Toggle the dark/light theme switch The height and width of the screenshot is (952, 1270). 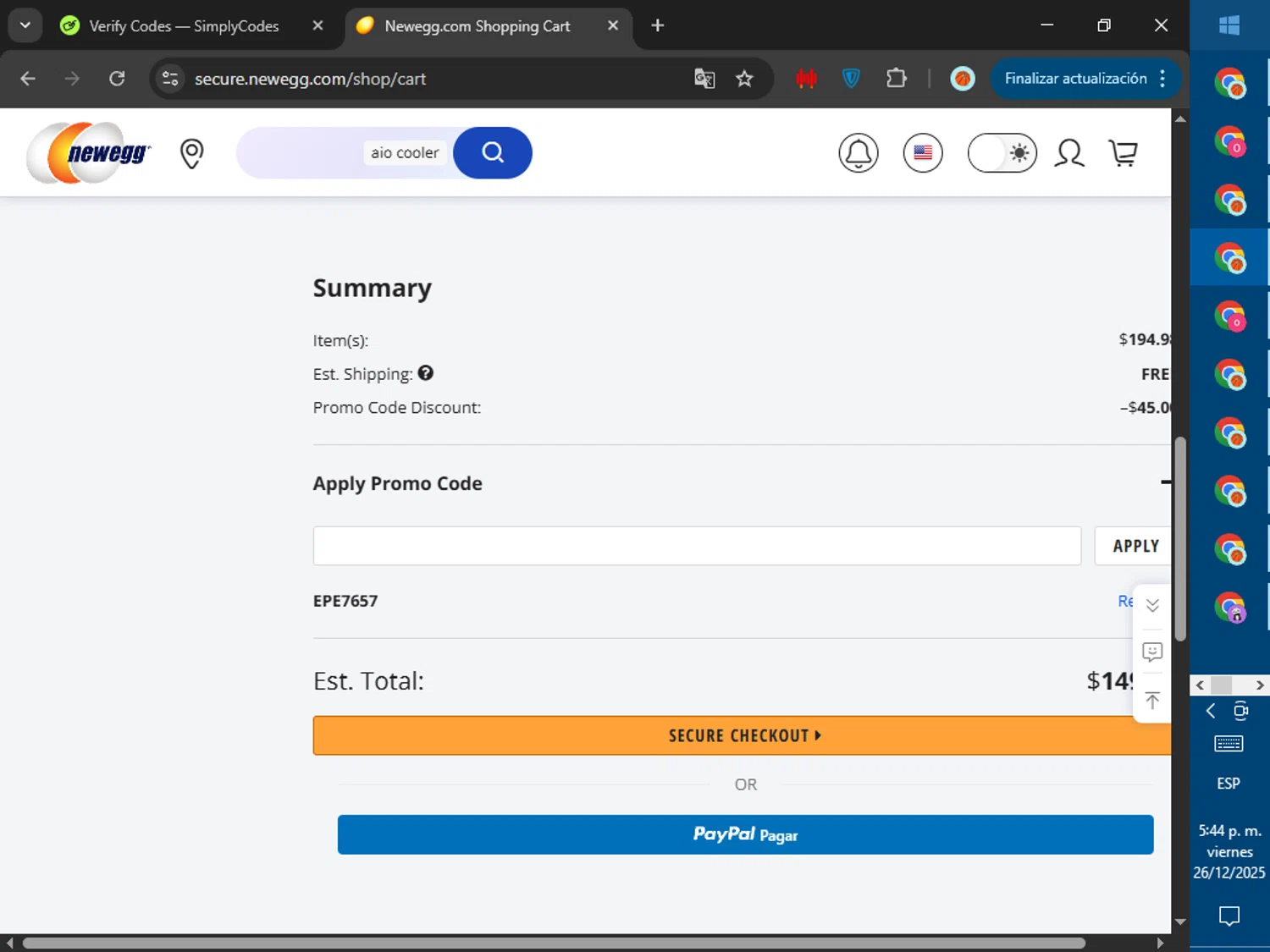(x=1002, y=153)
